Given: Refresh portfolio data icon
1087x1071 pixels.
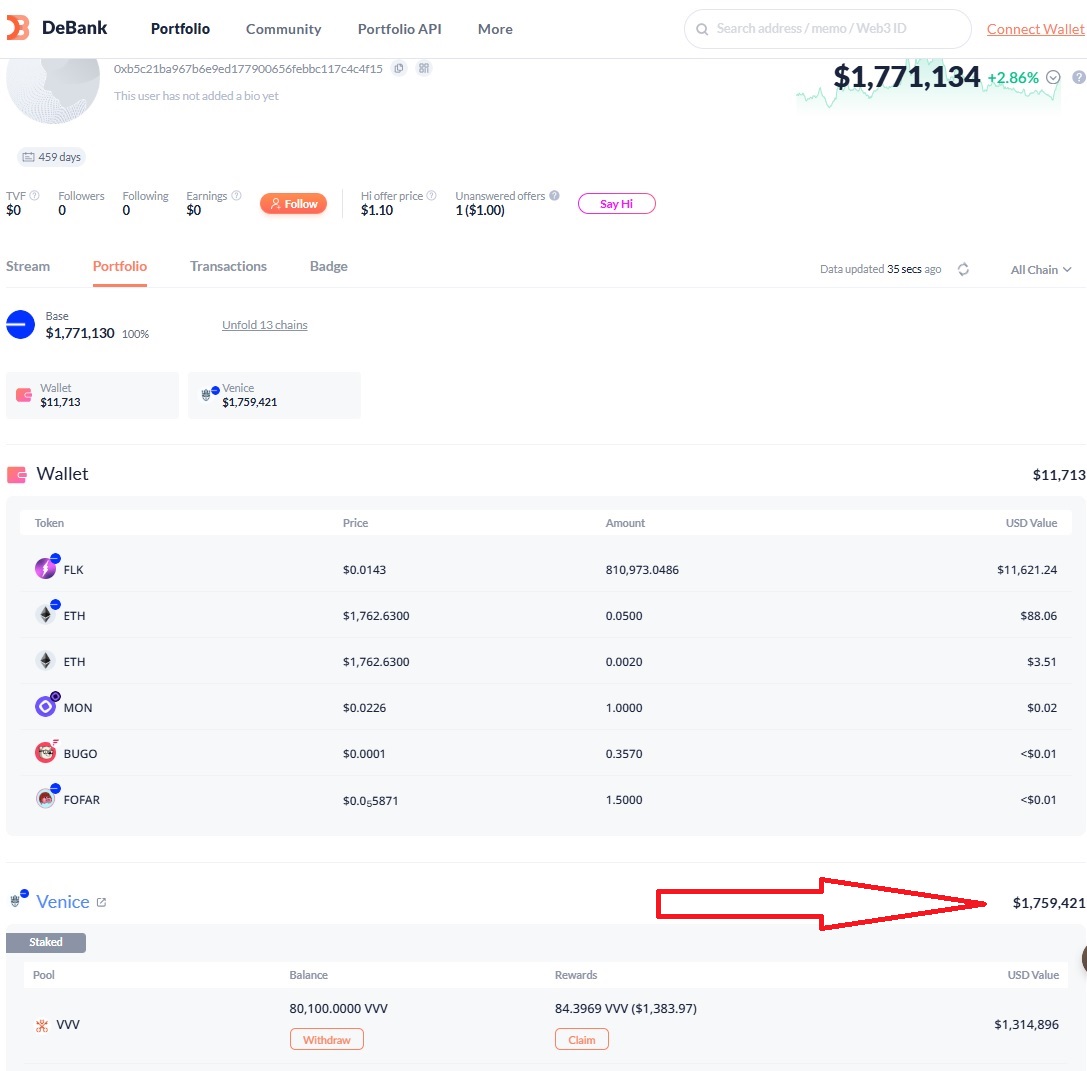Looking at the screenshot, I should pyautogui.click(x=963, y=269).
